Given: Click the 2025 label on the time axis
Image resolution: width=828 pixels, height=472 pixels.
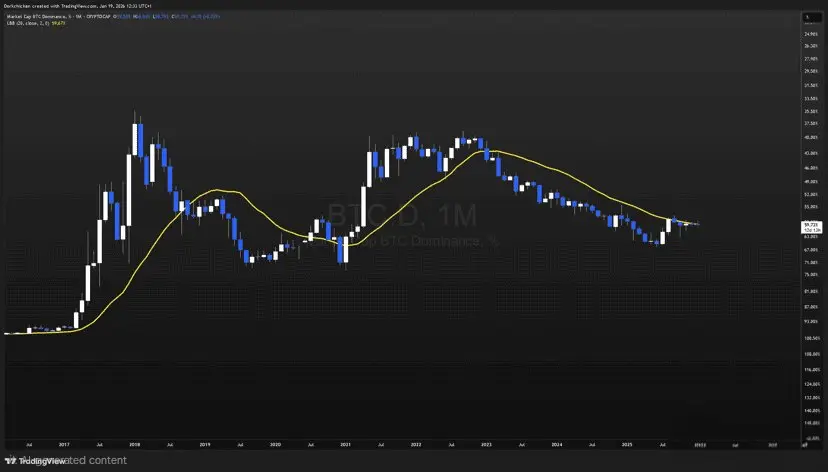Looking at the screenshot, I should (x=627, y=445).
